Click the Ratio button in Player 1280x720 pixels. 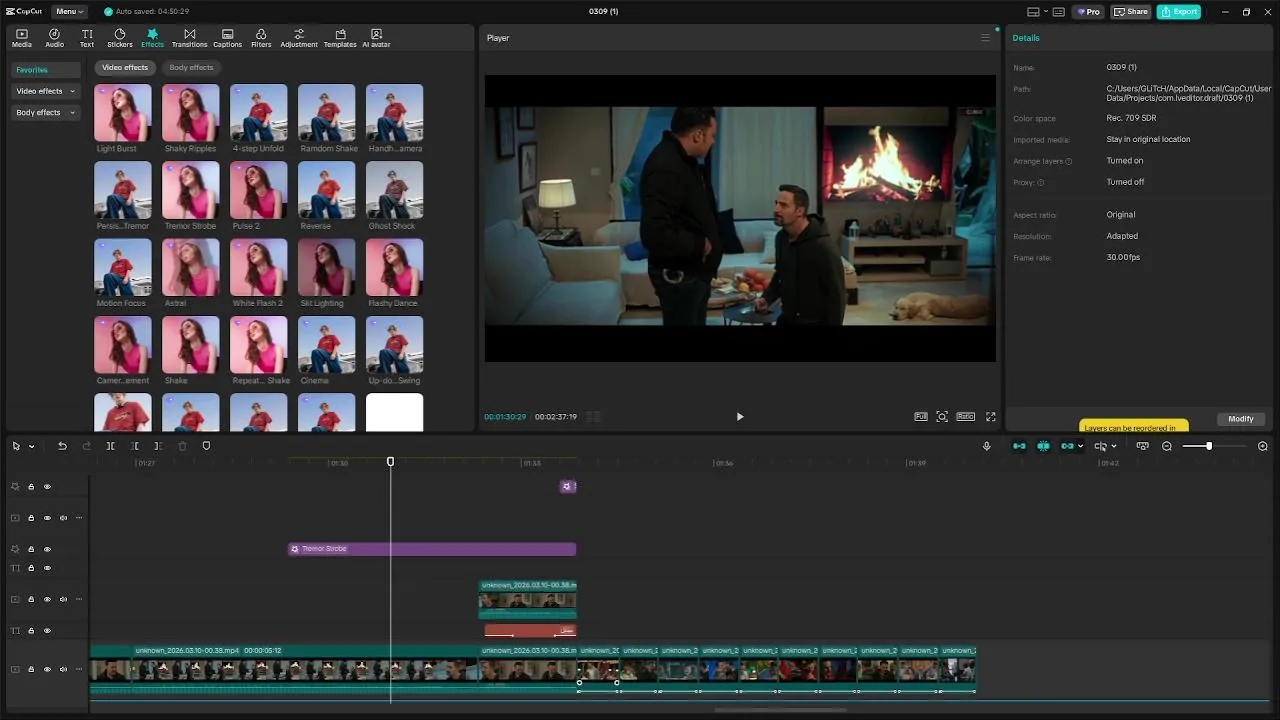pyautogui.click(x=965, y=417)
